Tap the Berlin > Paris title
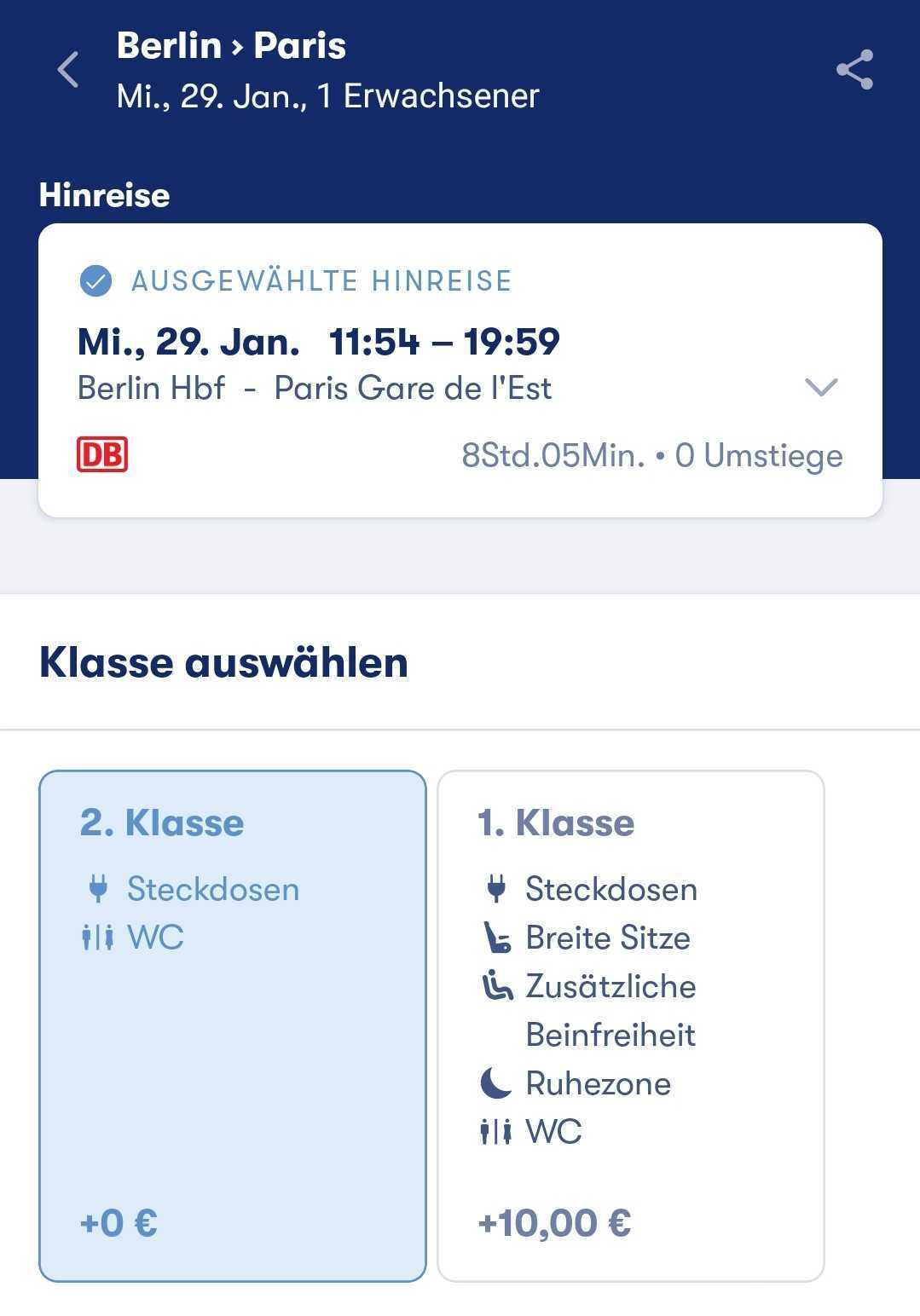Viewport: 920px width, 1316px height. (231, 46)
